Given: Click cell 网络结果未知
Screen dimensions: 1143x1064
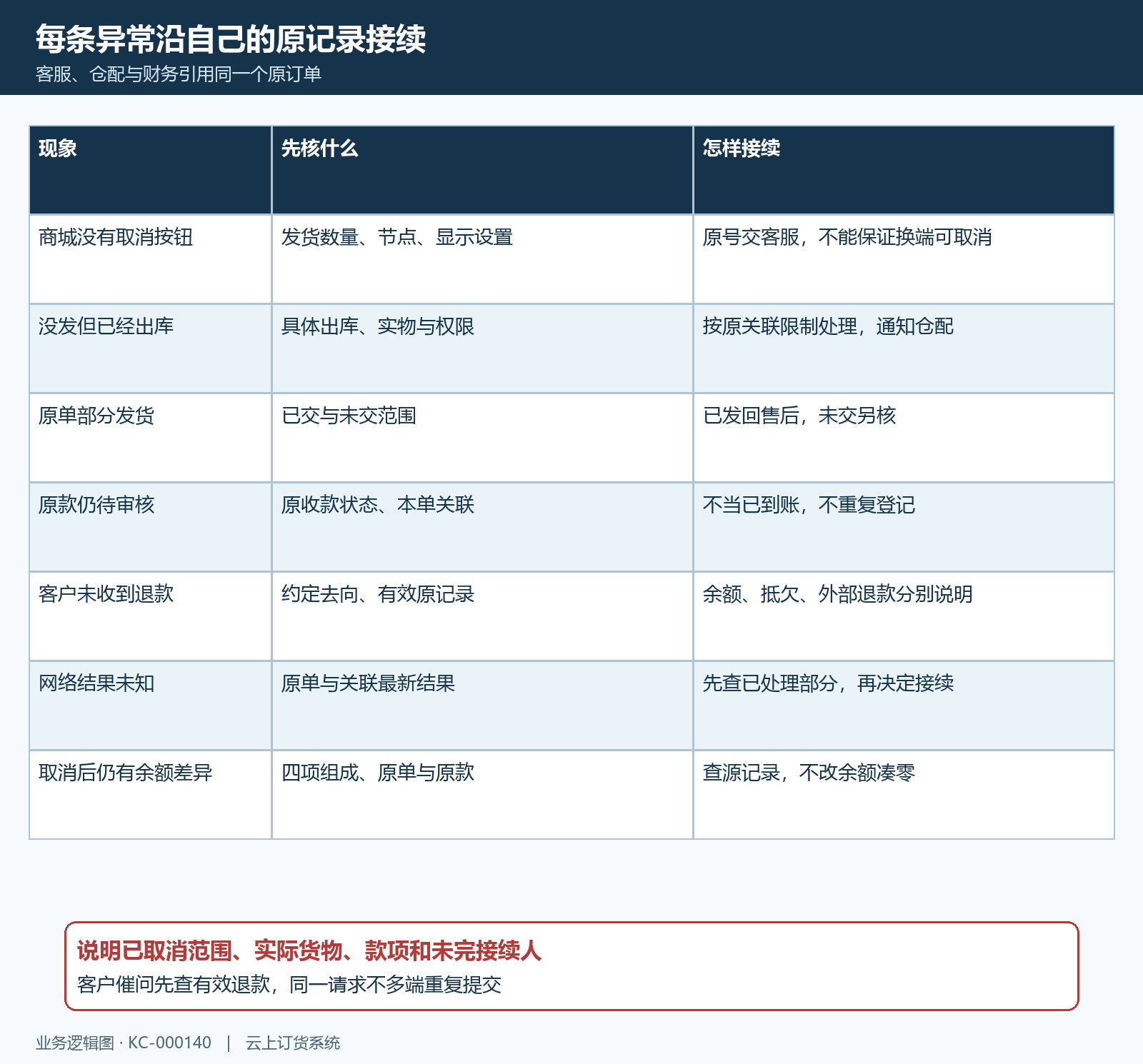Looking at the screenshot, I should pos(150,706).
